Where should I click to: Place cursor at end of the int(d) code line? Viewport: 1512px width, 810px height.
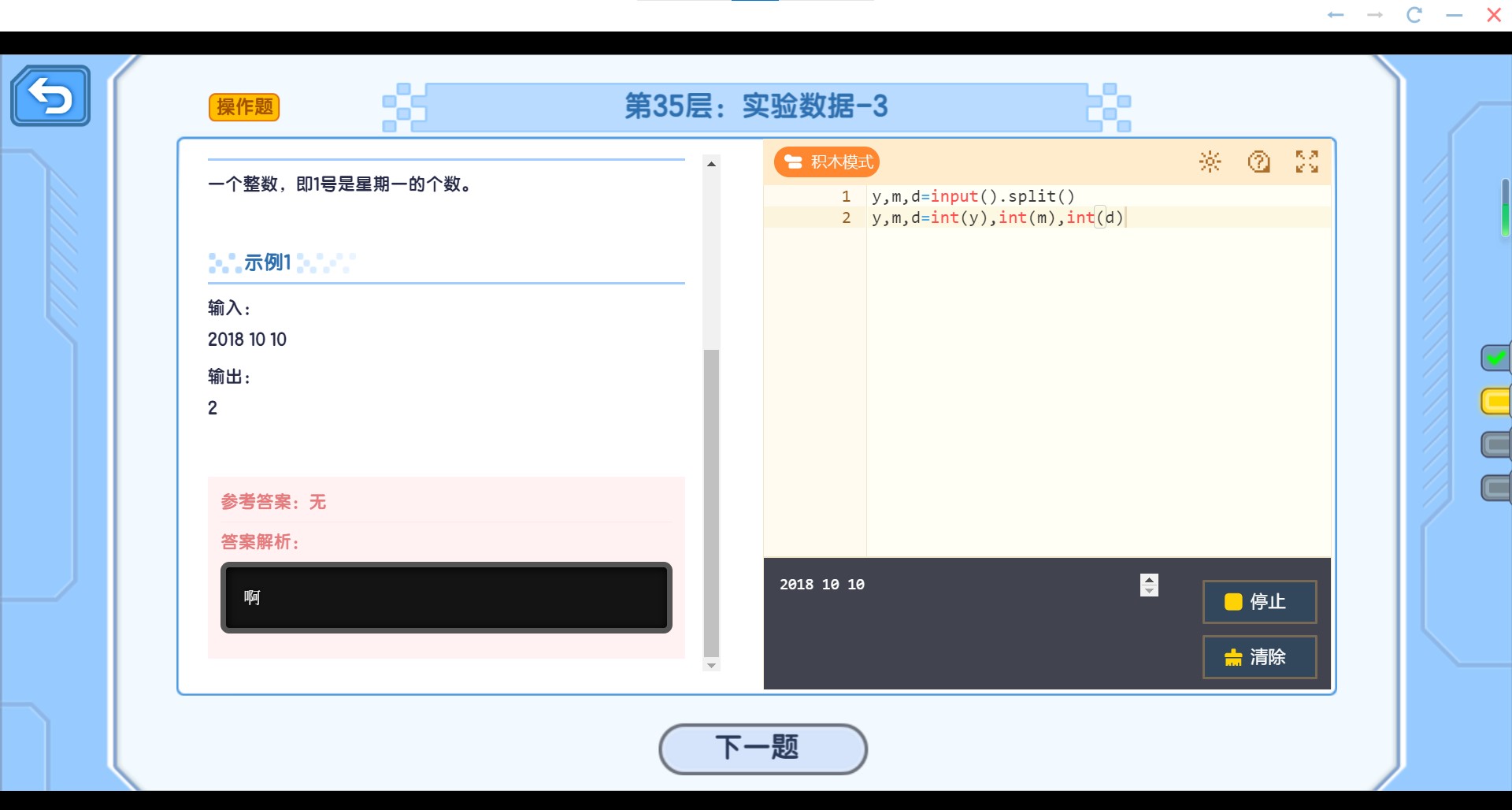pyautogui.click(x=1125, y=217)
